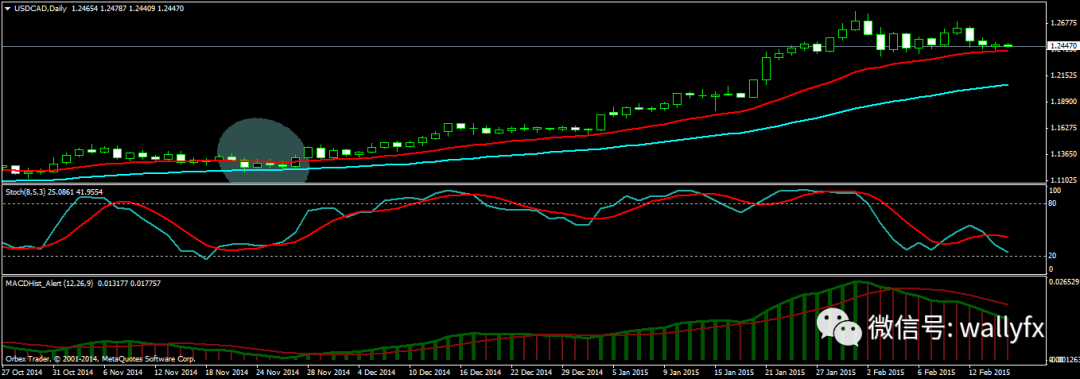Image resolution: width=1080 pixels, height=379 pixels.
Task: Click the 31 Oct 2014 date label
Action: [x=74, y=371]
